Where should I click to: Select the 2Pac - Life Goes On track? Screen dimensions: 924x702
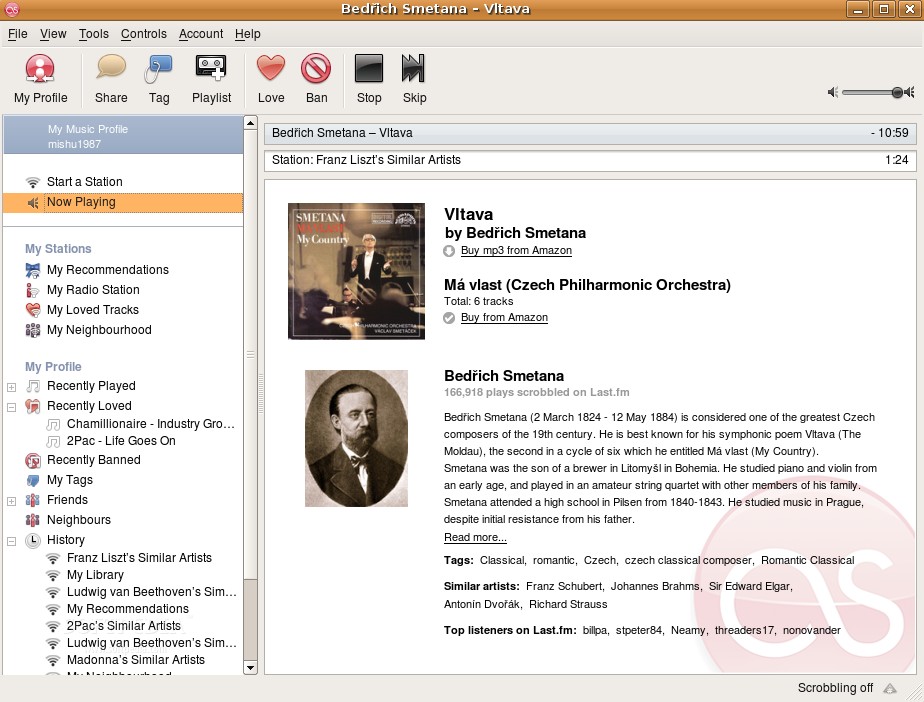[121, 441]
